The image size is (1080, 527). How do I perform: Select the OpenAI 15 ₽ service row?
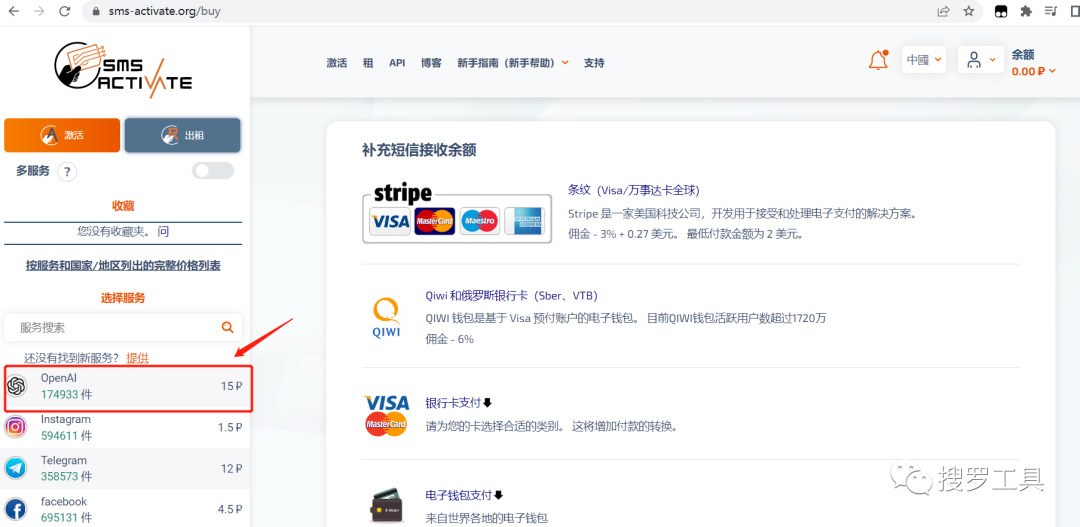[x=127, y=387]
